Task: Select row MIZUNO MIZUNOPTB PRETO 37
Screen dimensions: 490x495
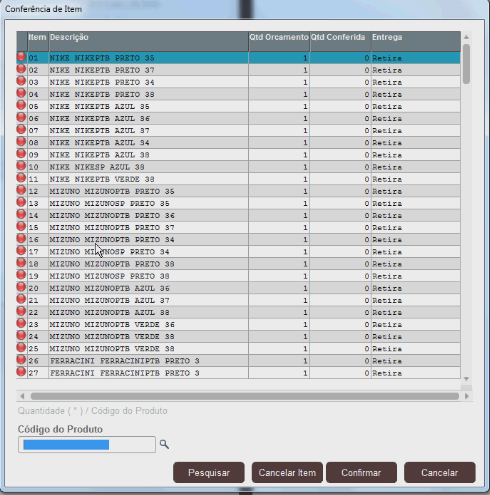Action: click(x=238, y=227)
